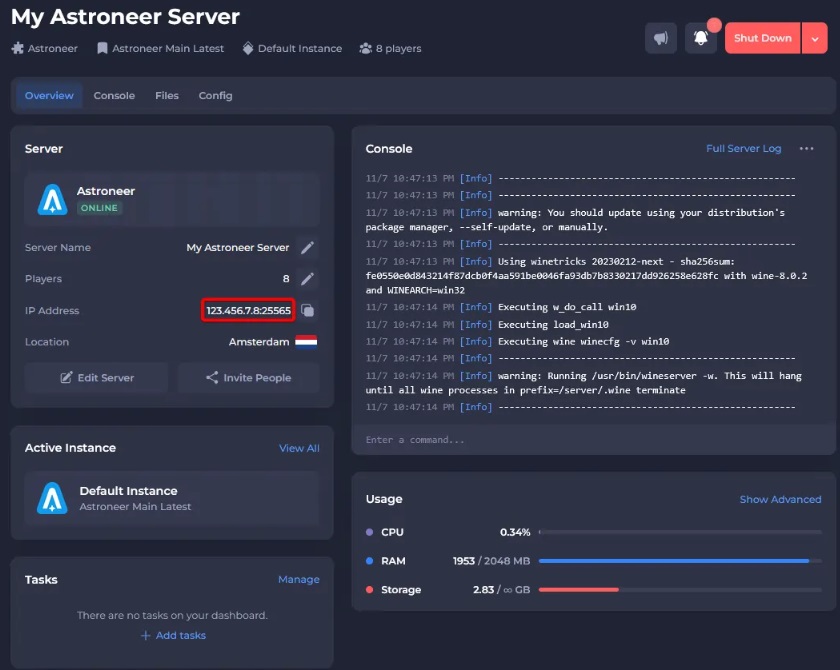Edit the Players count pencil icon
This screenshot has width=840, height=670.
coord(308,278)
